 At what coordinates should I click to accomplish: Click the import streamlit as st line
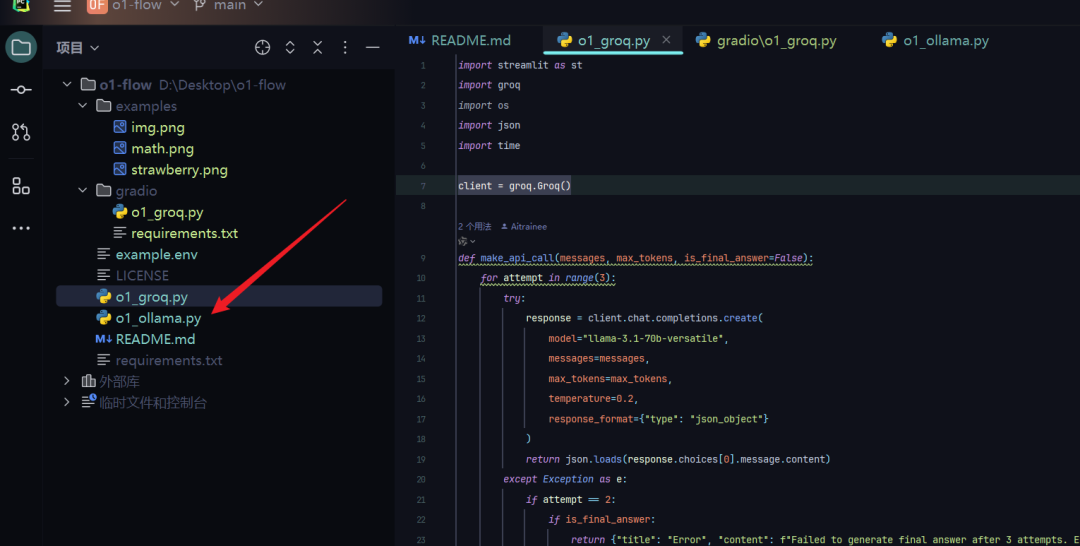(520, 65)
